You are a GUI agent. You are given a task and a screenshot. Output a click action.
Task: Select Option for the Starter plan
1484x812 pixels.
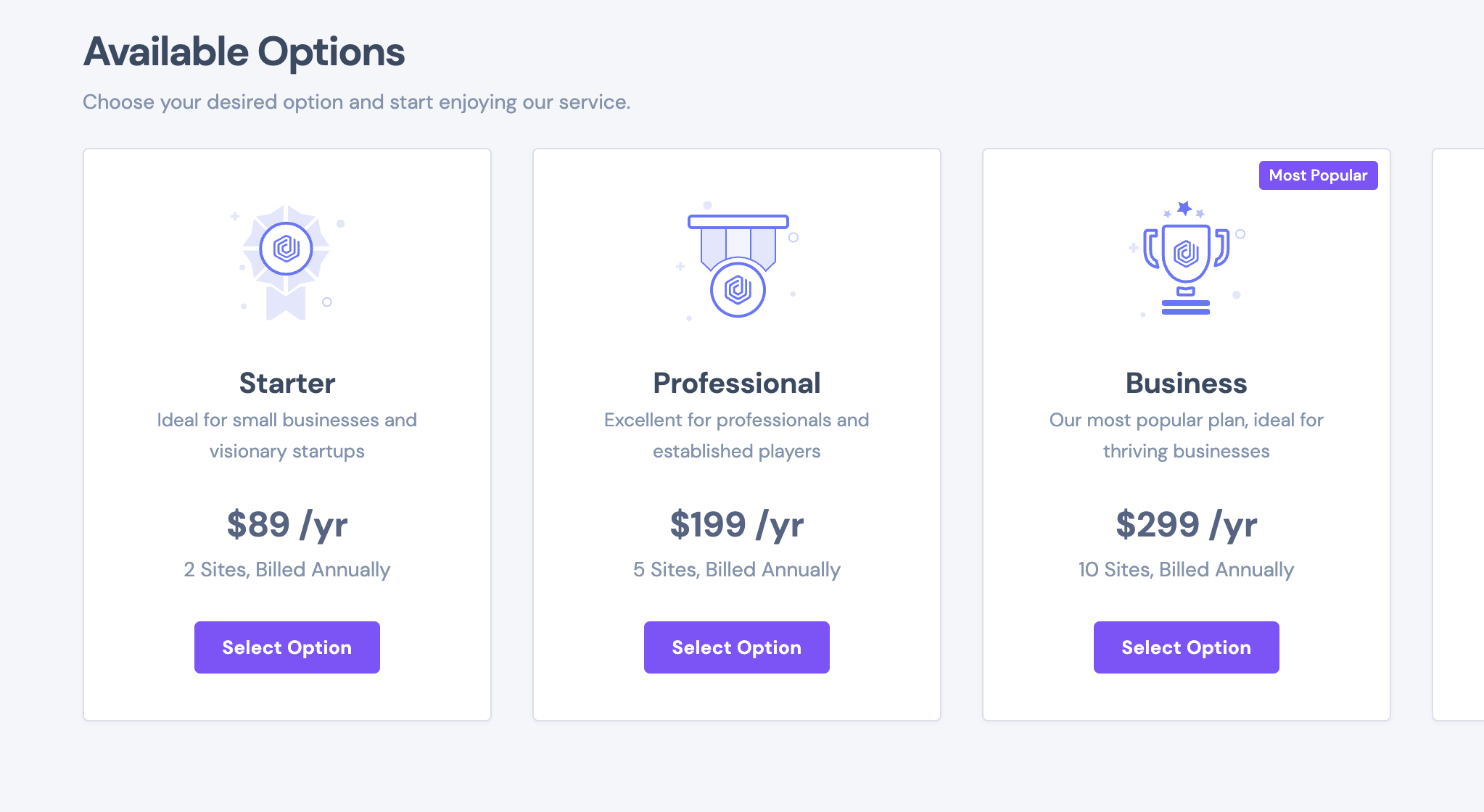(x=287, y=647)
